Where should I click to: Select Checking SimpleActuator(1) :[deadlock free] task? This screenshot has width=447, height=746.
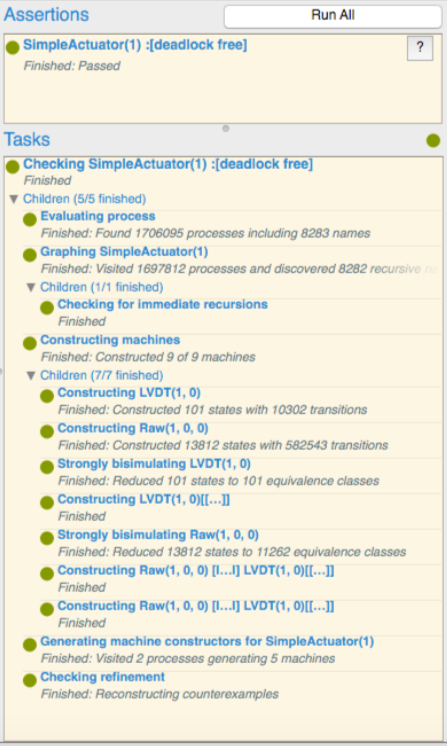click(168, 164)
